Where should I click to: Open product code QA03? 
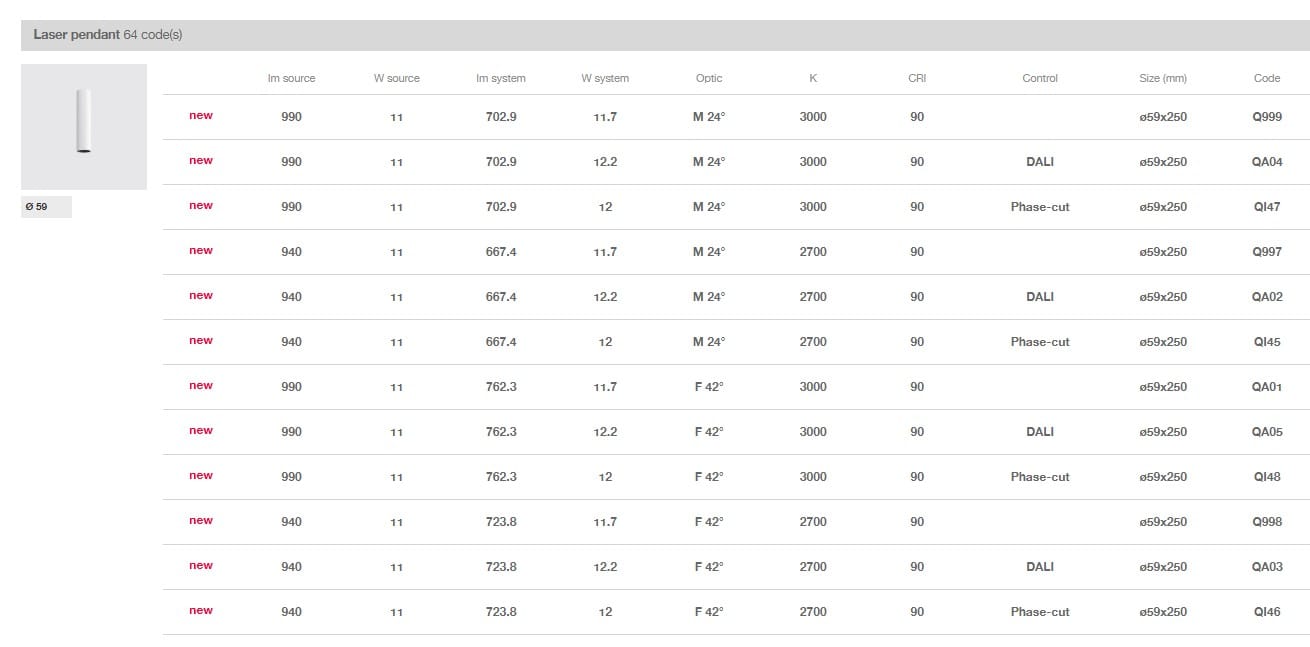point(1266,567)
